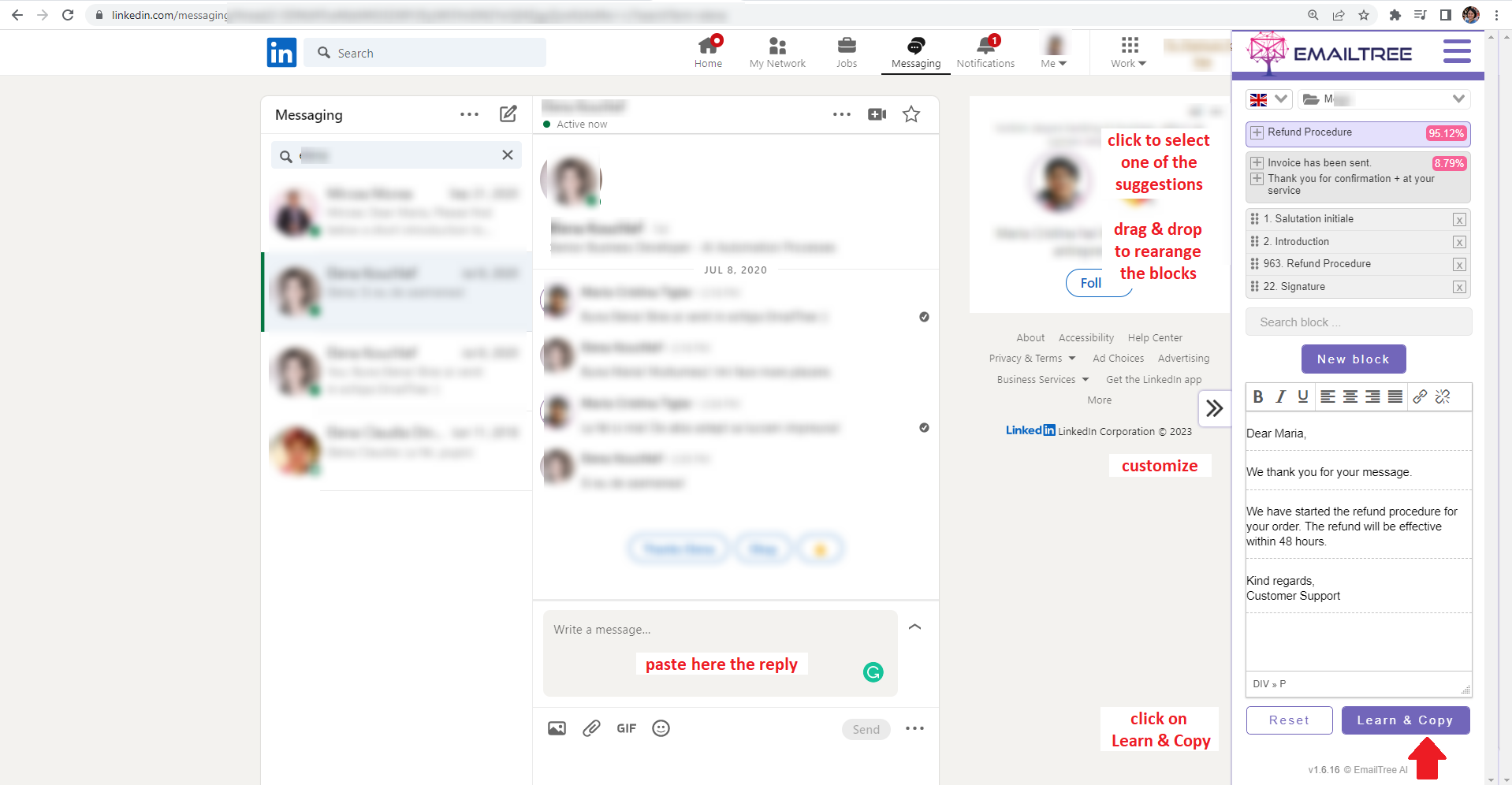Viewport: 1512px width, 785px height.
Task: Expand the Work apps menu
Action: (1129, 52)
